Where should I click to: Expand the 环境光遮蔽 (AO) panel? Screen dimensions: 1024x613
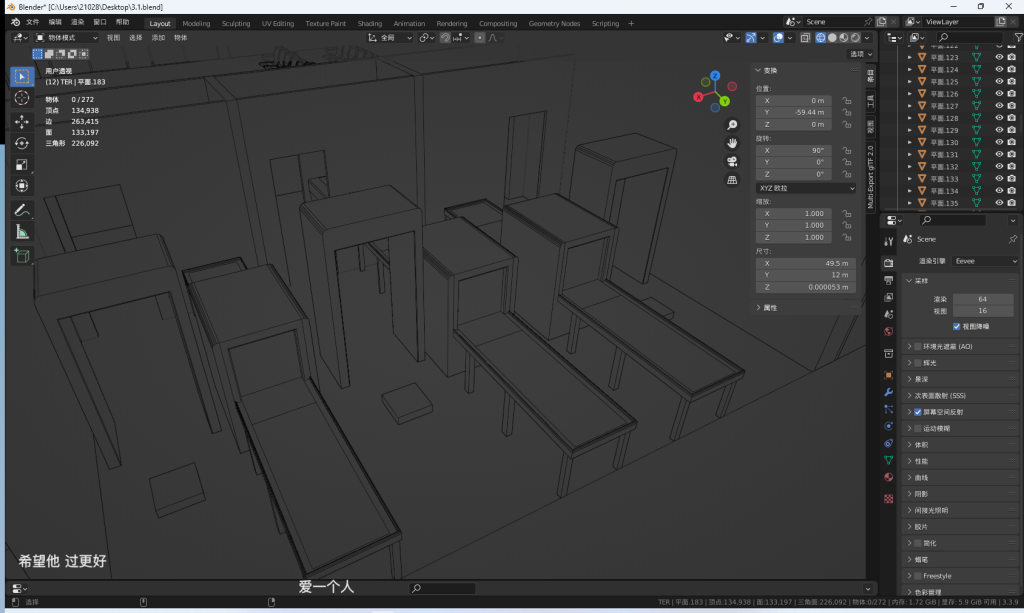(x=945, y=347)
